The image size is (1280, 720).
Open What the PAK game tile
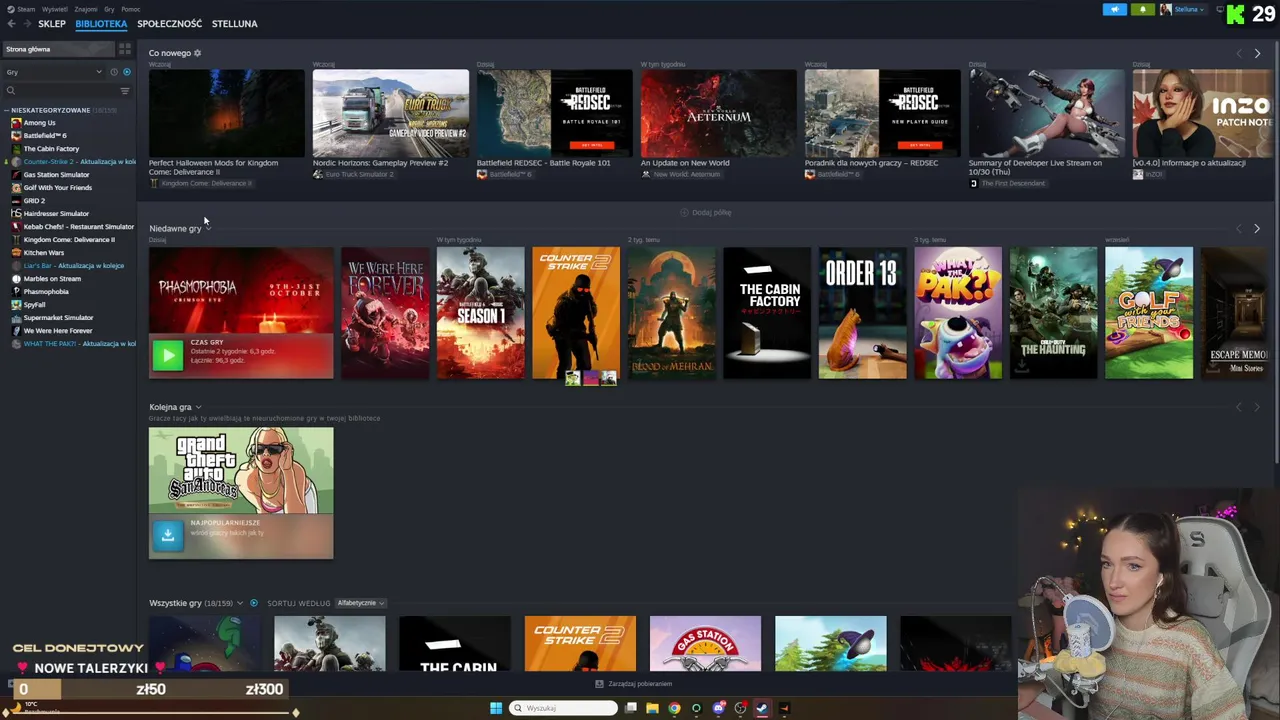coord(958,313)
